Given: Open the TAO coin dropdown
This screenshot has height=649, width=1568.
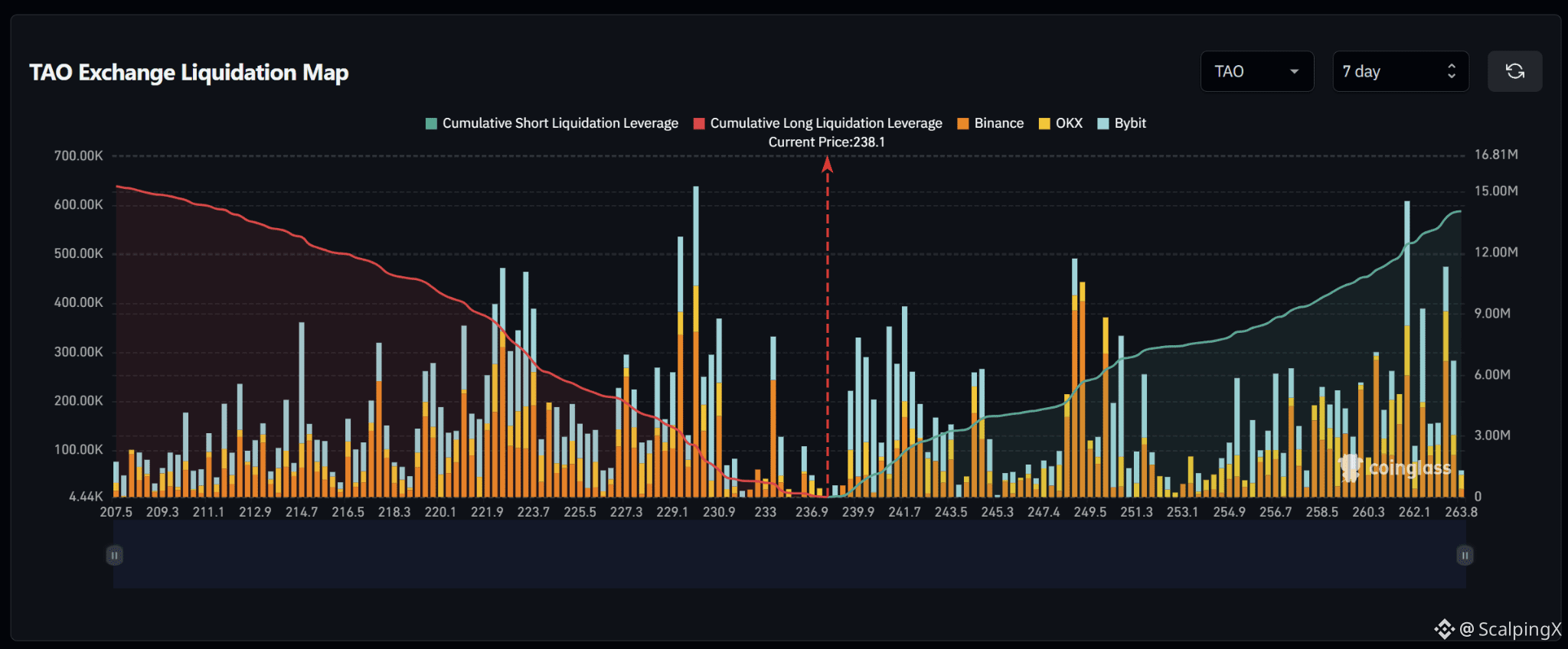Looking at the screenshot, I should coord(1257,71).
